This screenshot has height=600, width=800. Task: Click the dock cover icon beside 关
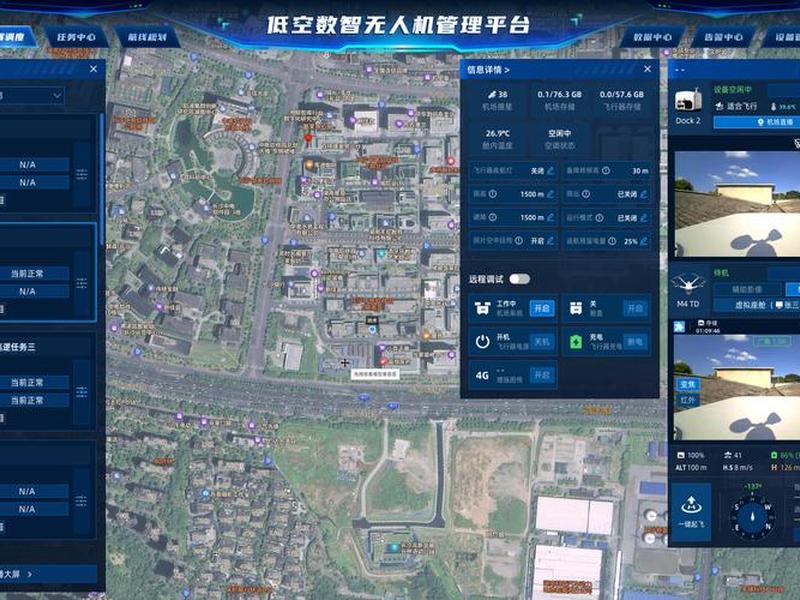point(576,308)
